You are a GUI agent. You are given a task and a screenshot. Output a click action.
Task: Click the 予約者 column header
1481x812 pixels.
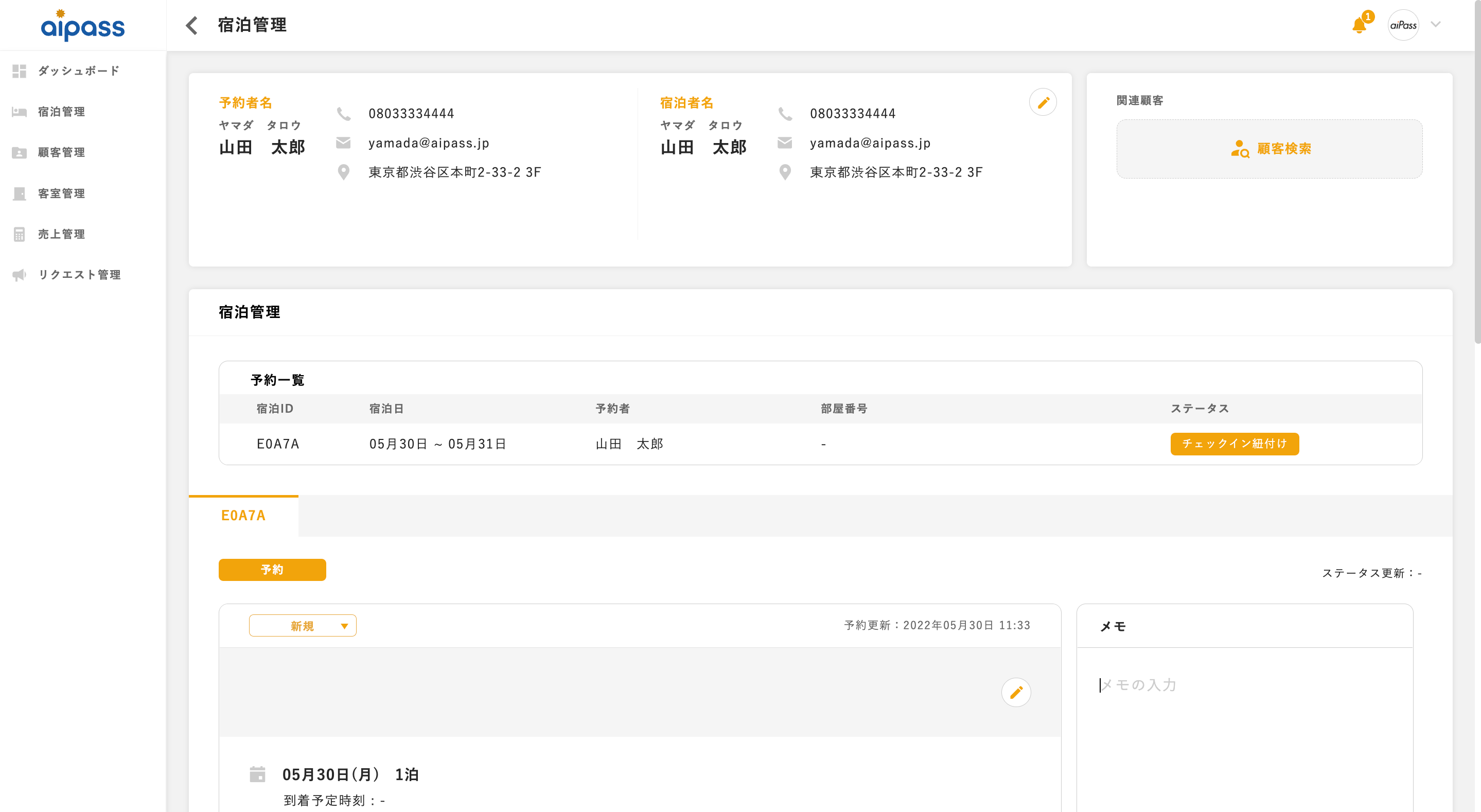pyautogui.click(x=612, y=408)
